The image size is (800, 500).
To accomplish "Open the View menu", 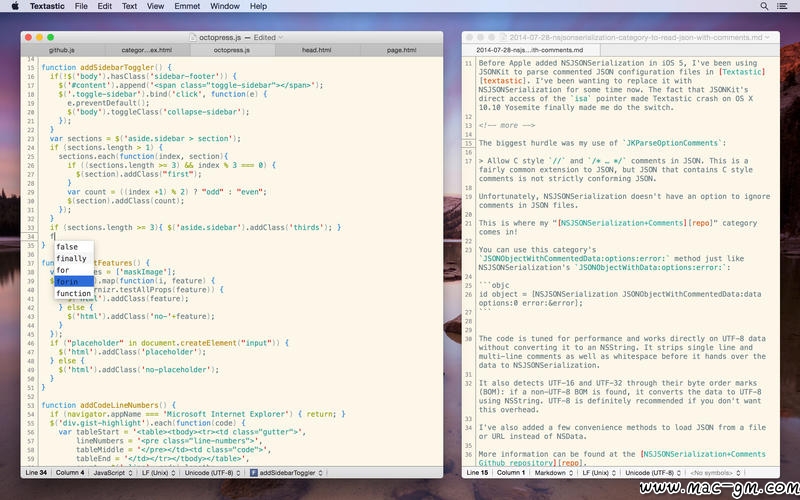I will [x=155, y=6].
